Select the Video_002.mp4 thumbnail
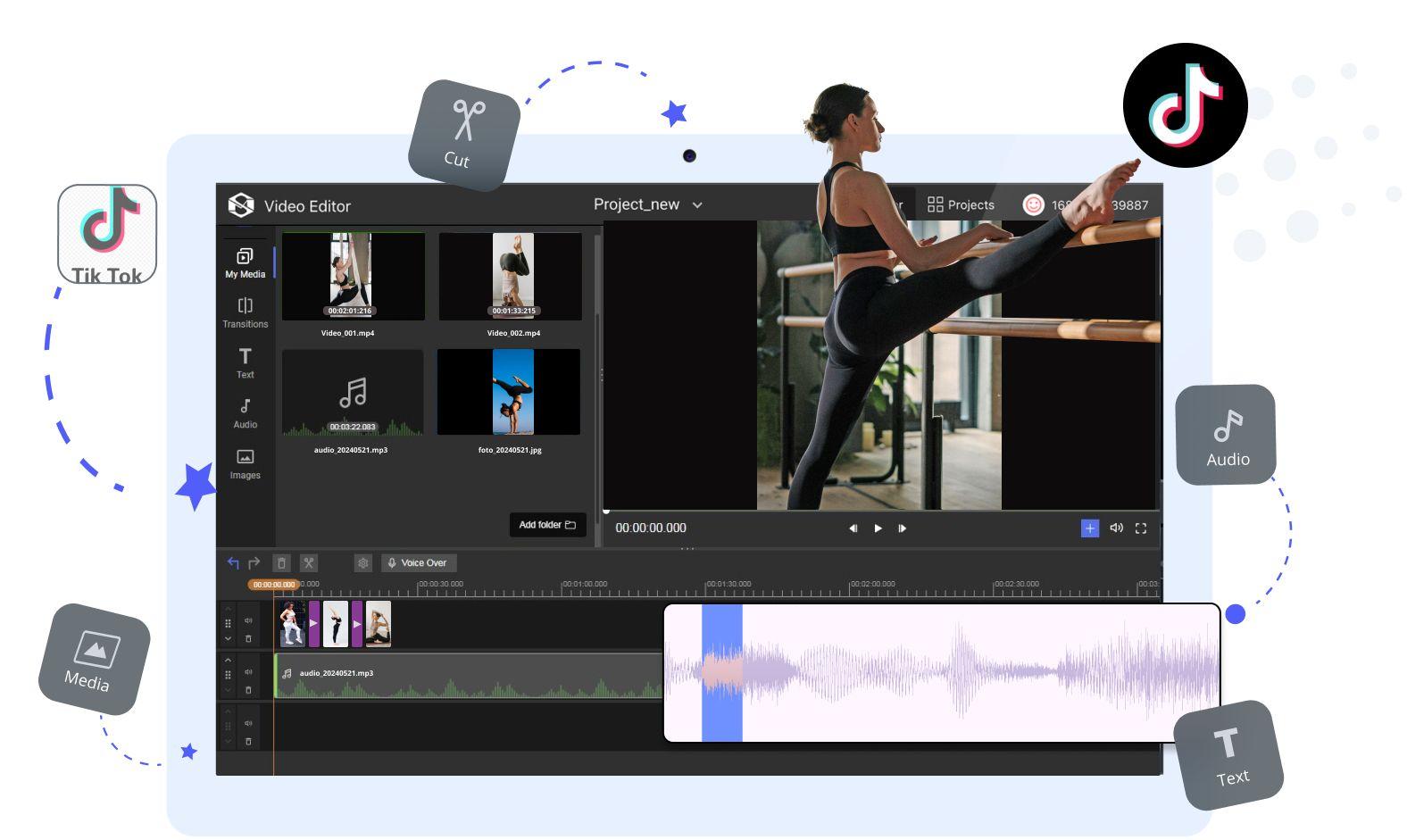The image size is (1407, 840). click(x=512, y=276)
